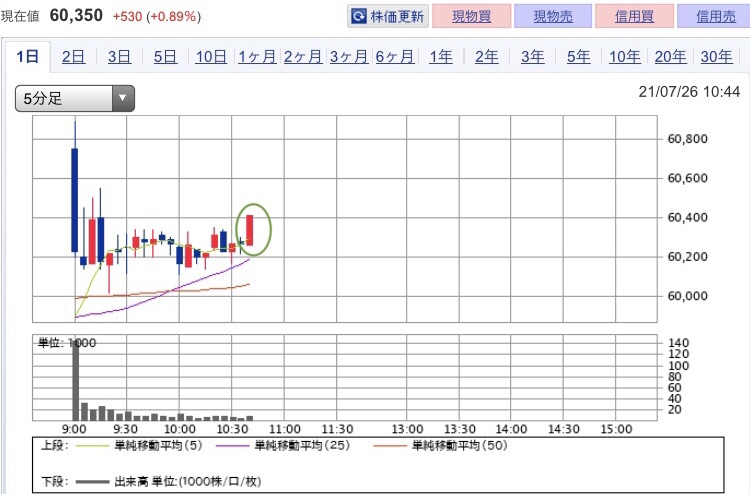Switch to the 1年 period tab
Screen dimensions: 750x494
point(441,57)
